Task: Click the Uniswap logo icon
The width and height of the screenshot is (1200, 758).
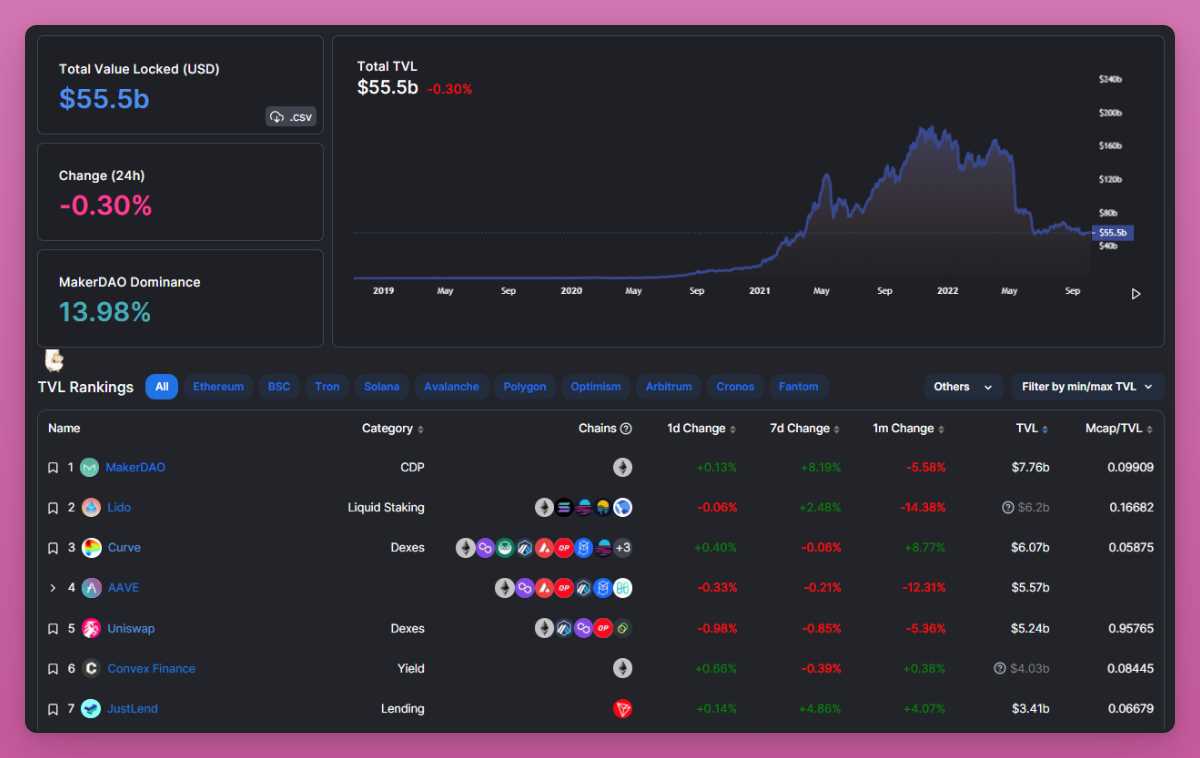Action: 91,629
